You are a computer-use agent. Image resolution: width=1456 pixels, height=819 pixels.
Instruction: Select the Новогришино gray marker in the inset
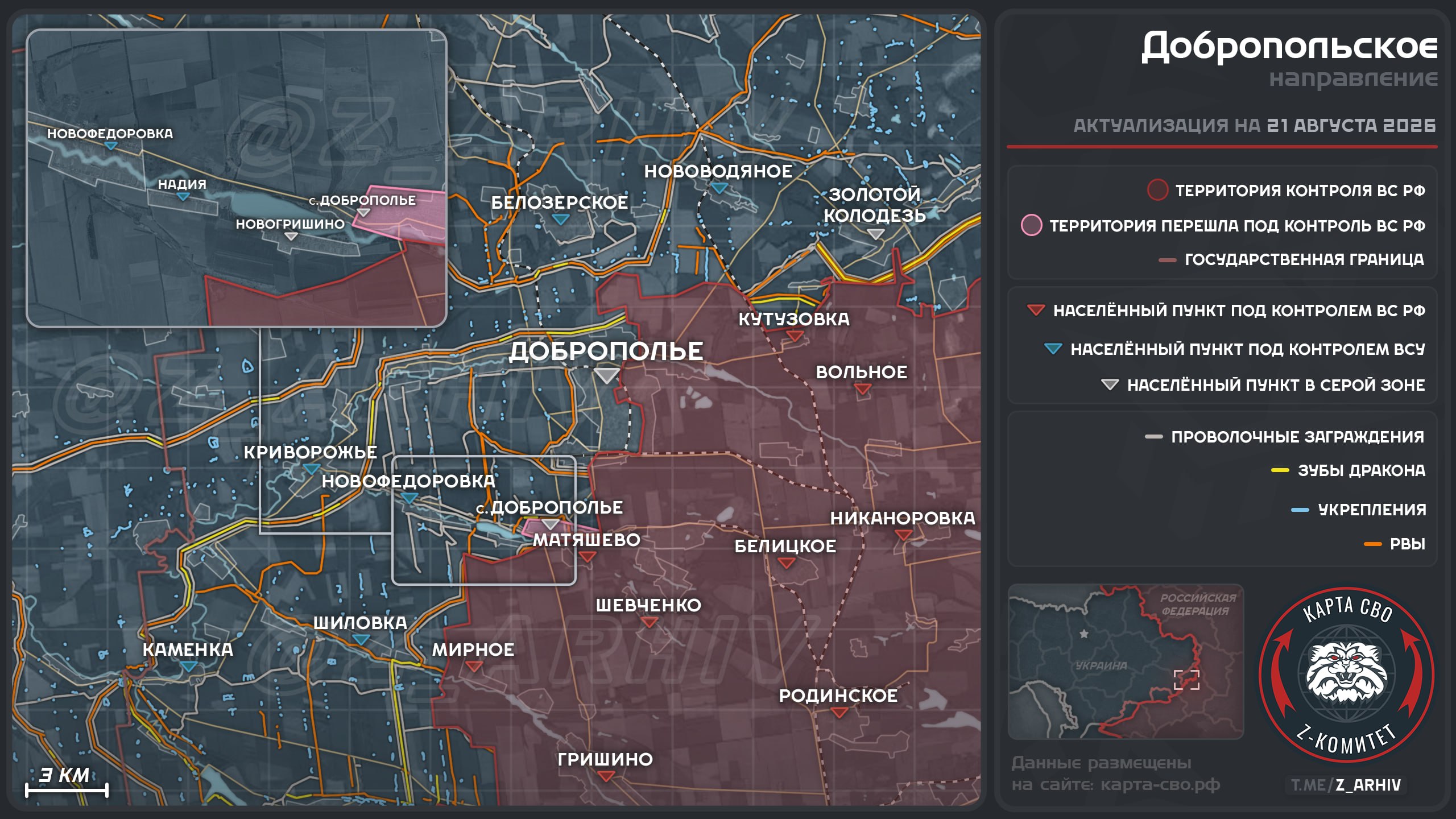coord(291,236)
